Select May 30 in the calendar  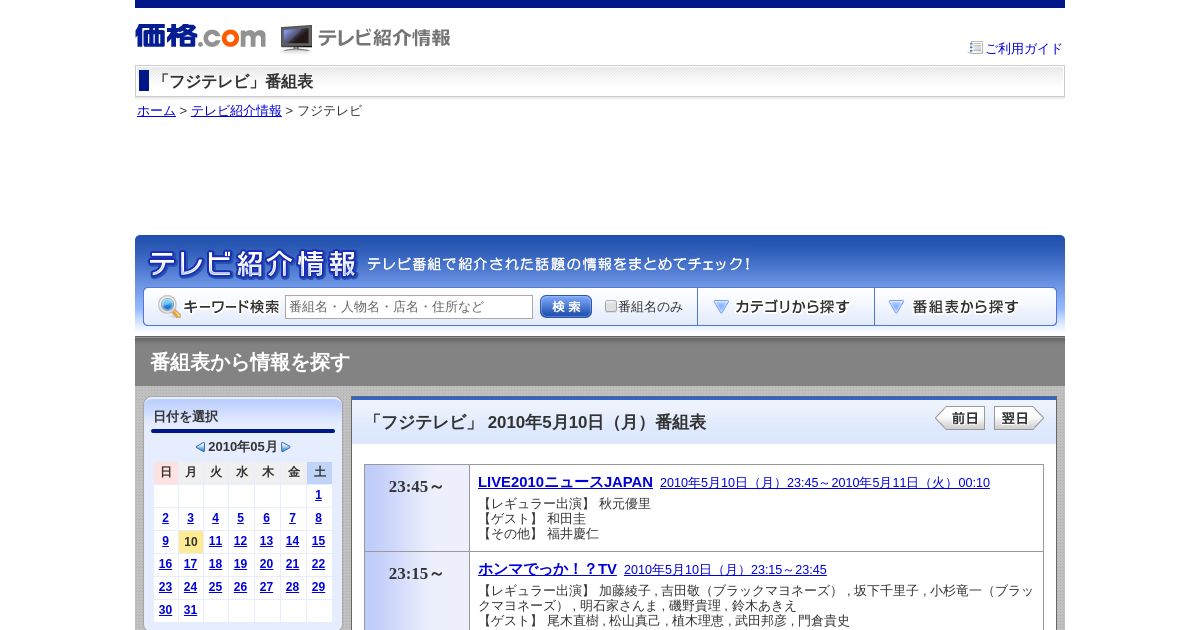(165, 610)
